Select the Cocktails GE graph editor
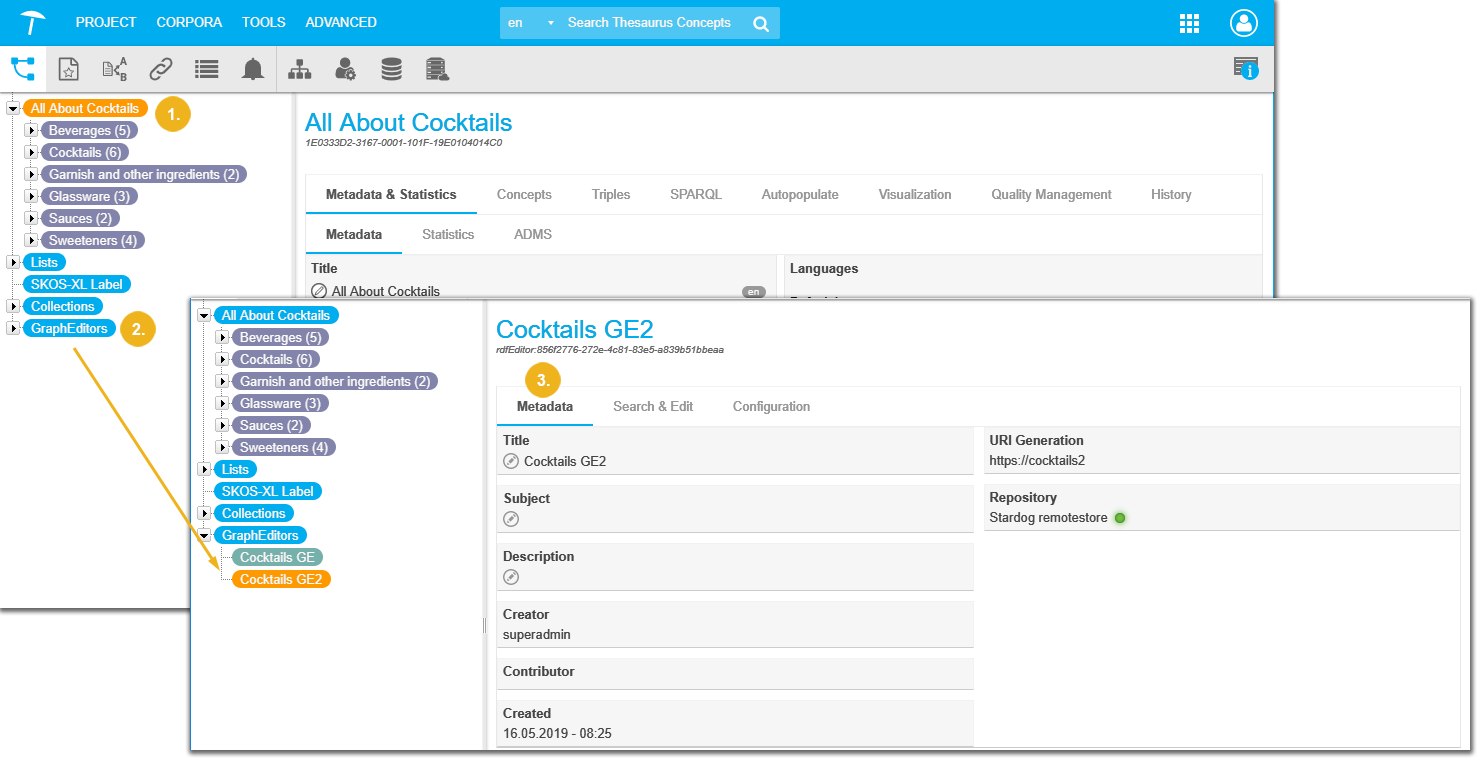1480x761 pixels. tap(278, 557)
